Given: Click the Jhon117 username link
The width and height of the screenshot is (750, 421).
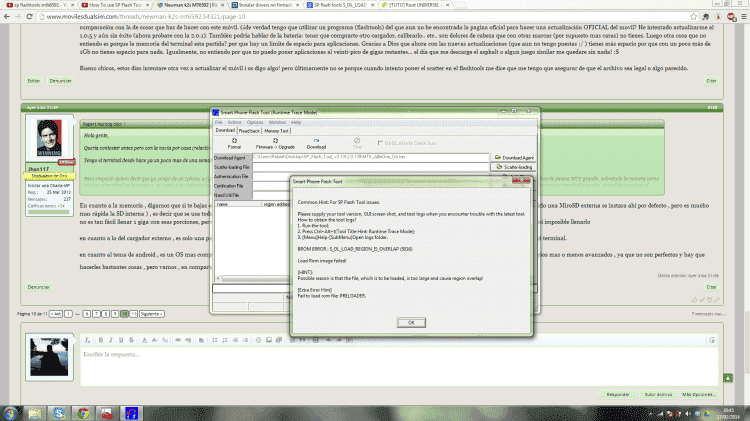Looking at the screenshot, I should click(38, 169).
